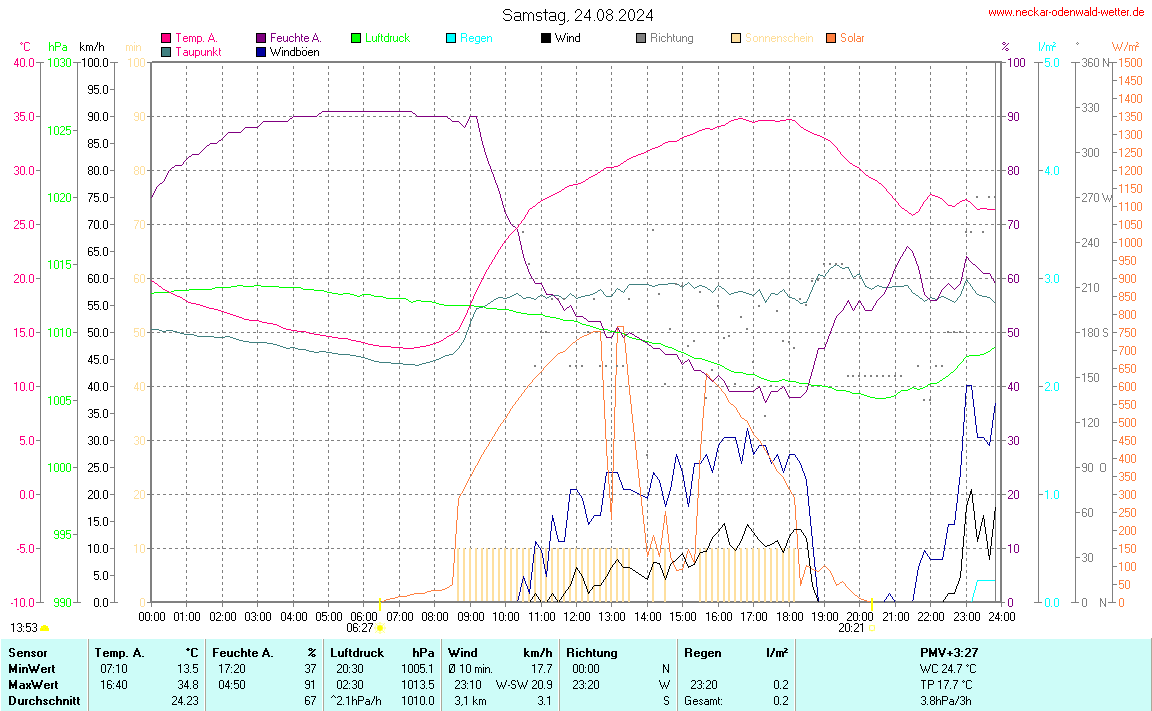The width and height of the screenshot is (1152, 711).
Task: Click the sun icon beside 13:53
Action: pyautogui.click(x=45, y=628)
